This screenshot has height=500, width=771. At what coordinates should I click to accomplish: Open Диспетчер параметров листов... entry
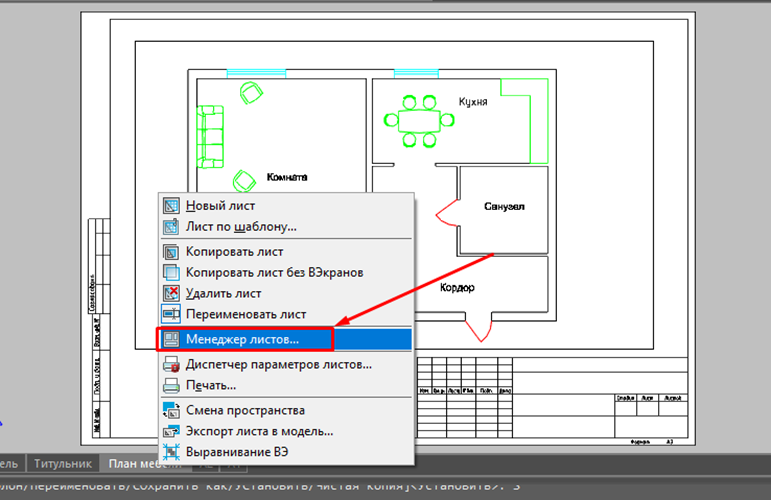click(x=286, y=365)
